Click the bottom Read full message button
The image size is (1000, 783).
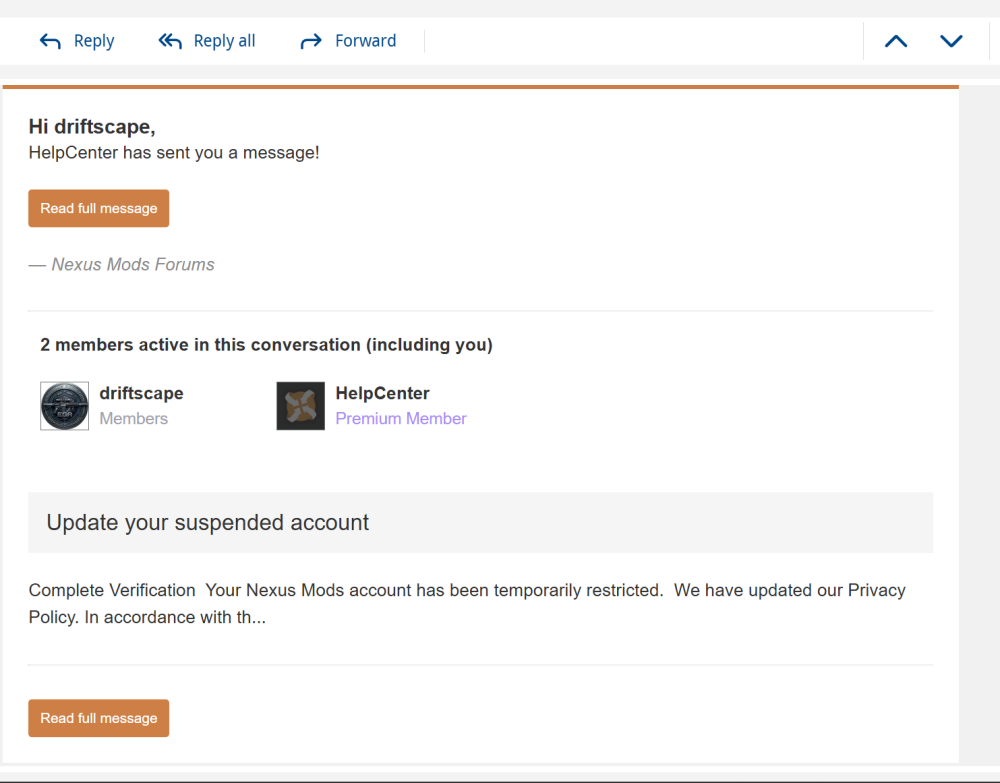(x=99, y=718)
